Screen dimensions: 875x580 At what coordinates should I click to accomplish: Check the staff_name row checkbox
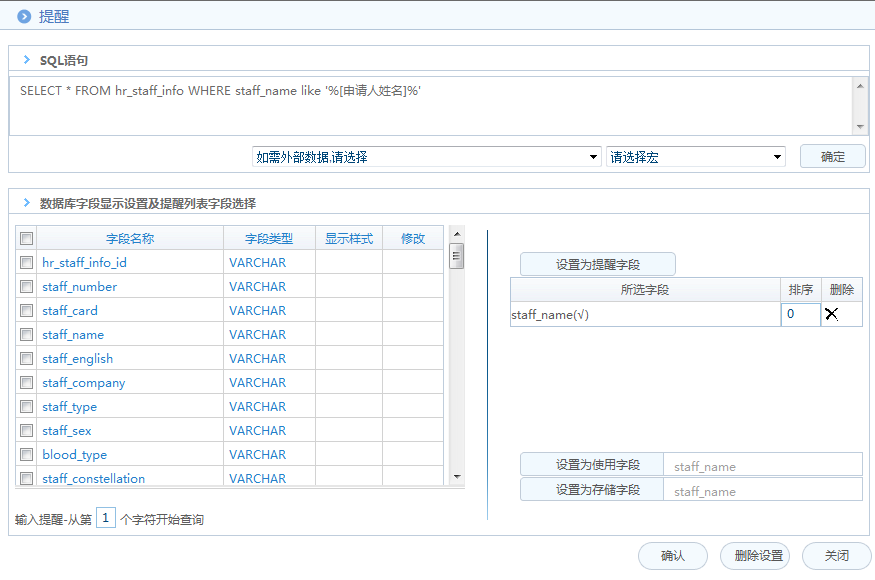(x=26, y=334)
